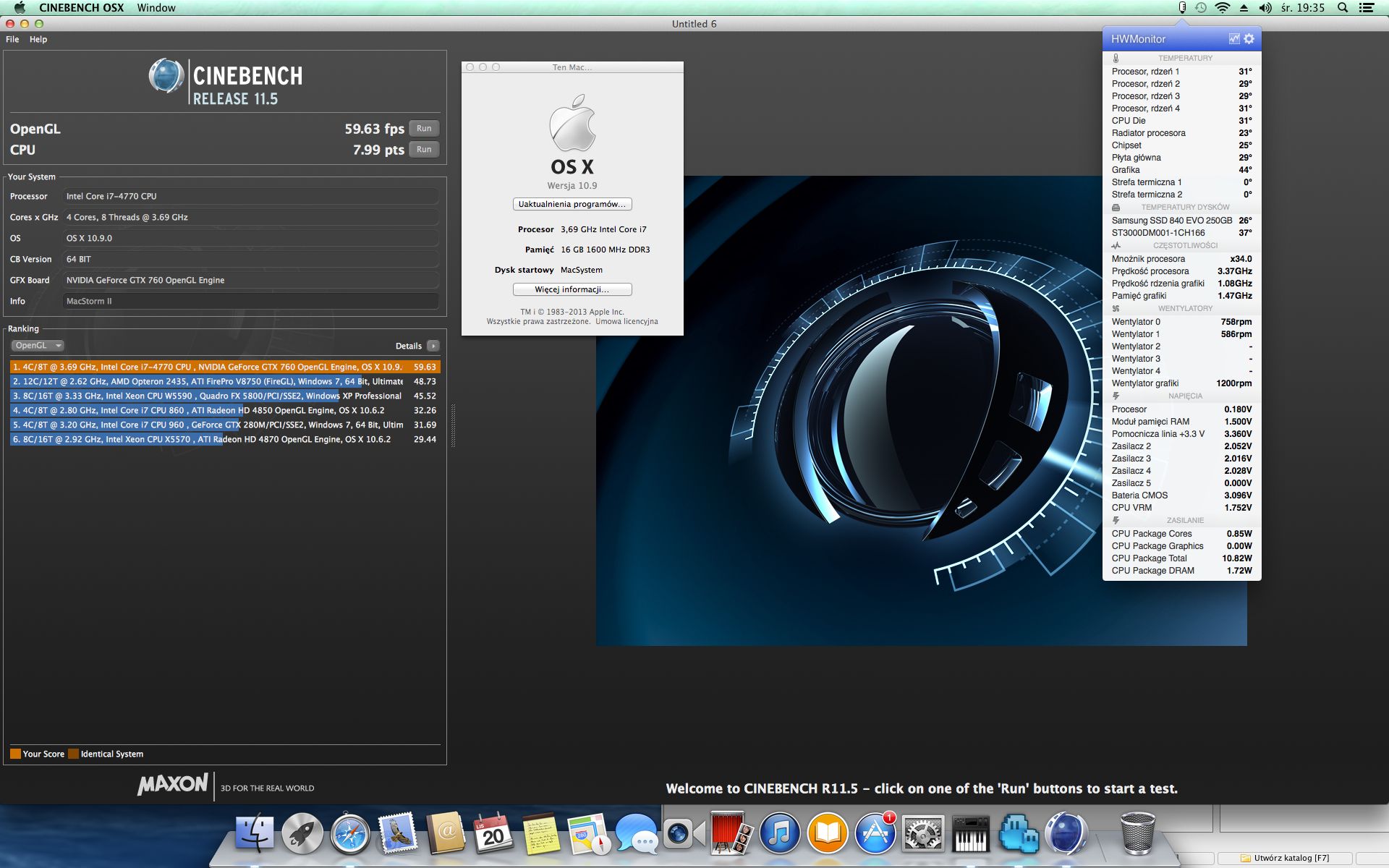Open Safari compass icon in Dock

(x=350, y=833)
